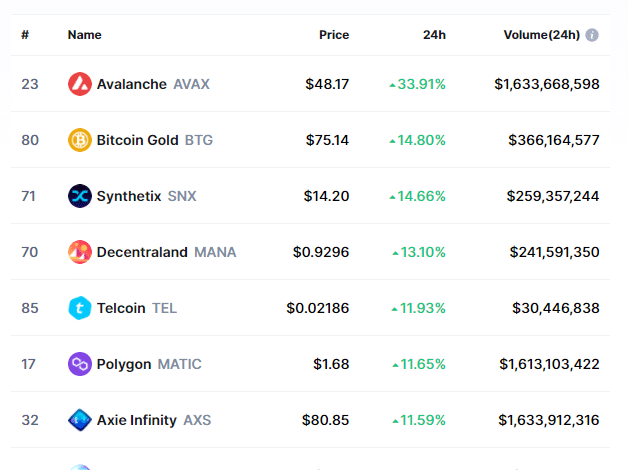628x470 pixels.
Task: Open the Polygon MATIC coin link
Action: click(x=148, y=364)
